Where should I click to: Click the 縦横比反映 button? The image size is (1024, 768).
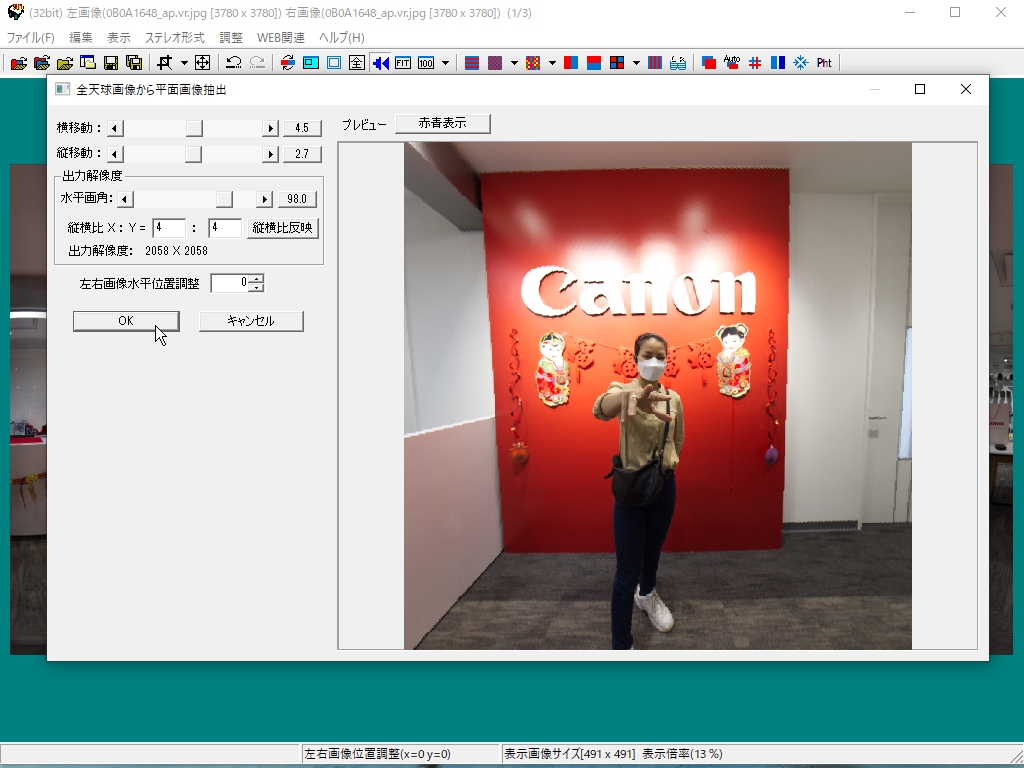(283, 228)
